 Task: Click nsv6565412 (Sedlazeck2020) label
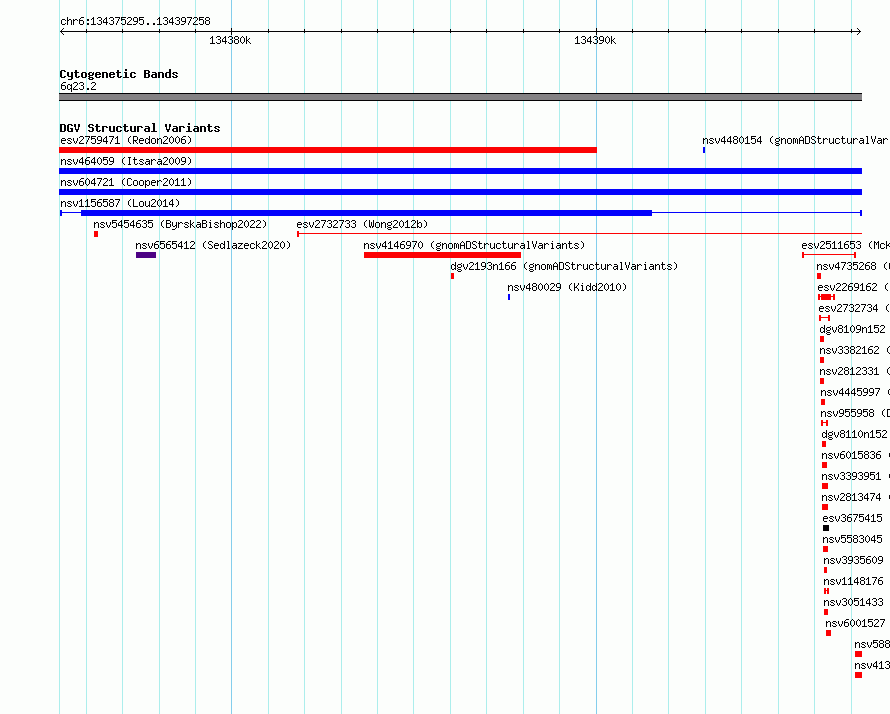click(x=213, y=245)
